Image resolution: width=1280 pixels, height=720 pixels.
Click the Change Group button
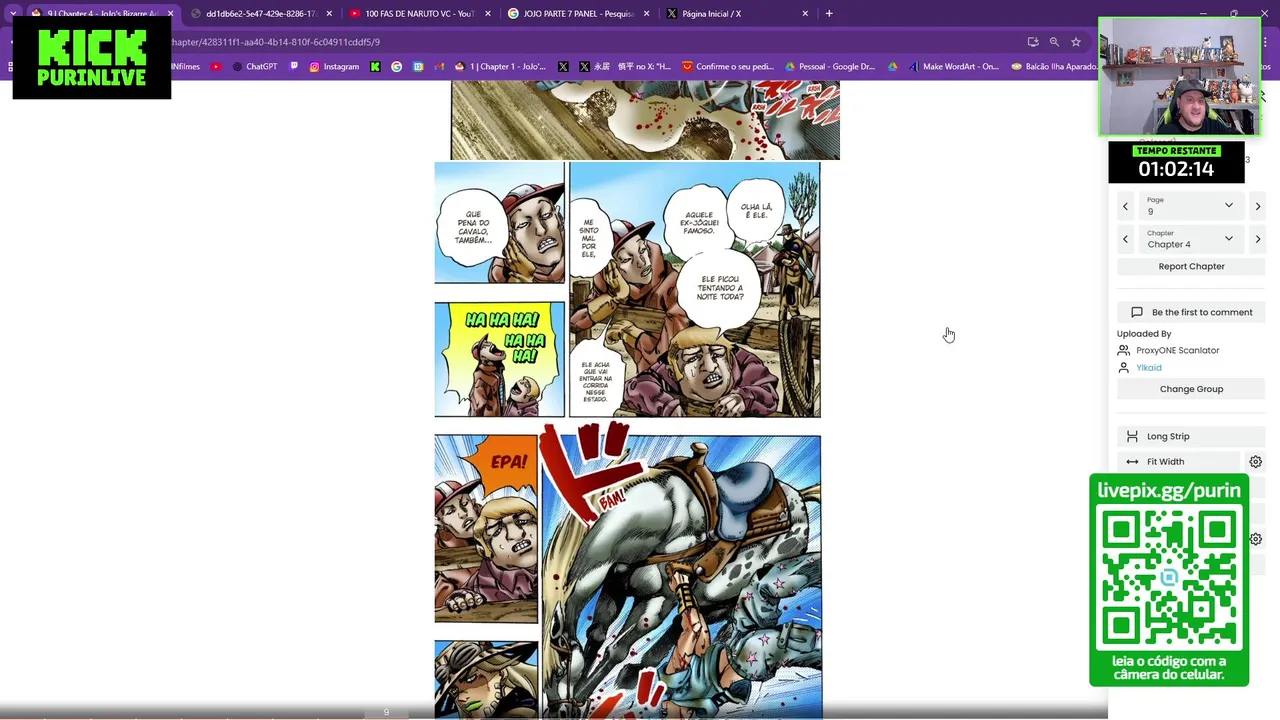(x=1191, y=389)
